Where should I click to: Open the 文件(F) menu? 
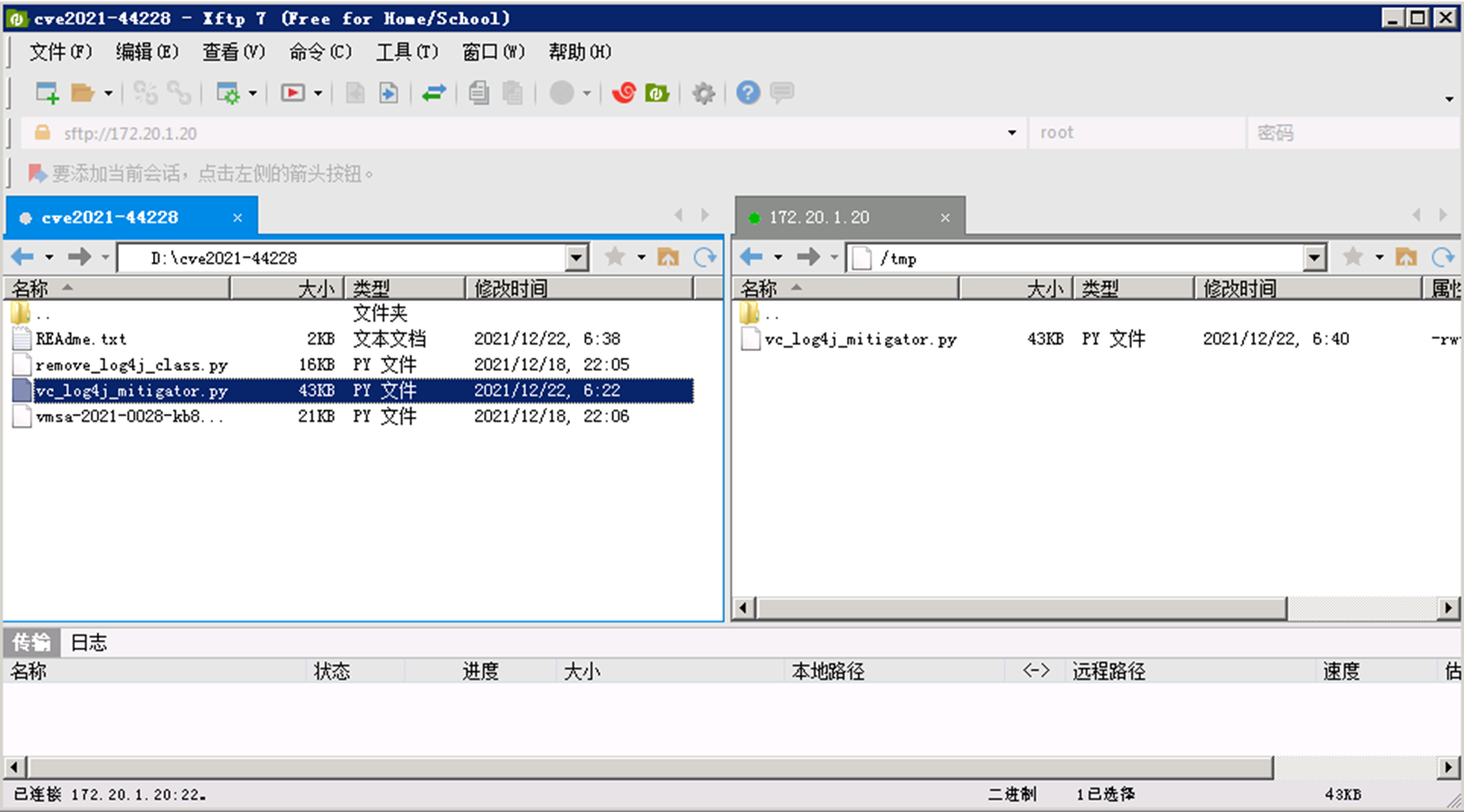60,52
